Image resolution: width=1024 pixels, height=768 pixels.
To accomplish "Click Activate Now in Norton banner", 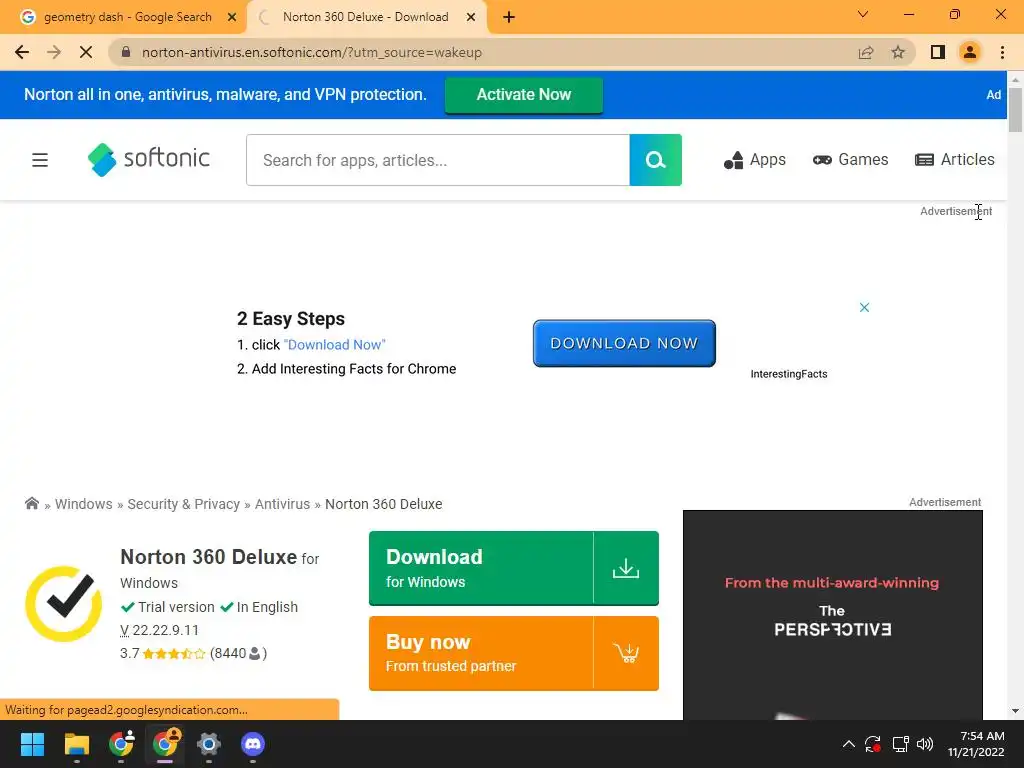I will coord(524,95).
